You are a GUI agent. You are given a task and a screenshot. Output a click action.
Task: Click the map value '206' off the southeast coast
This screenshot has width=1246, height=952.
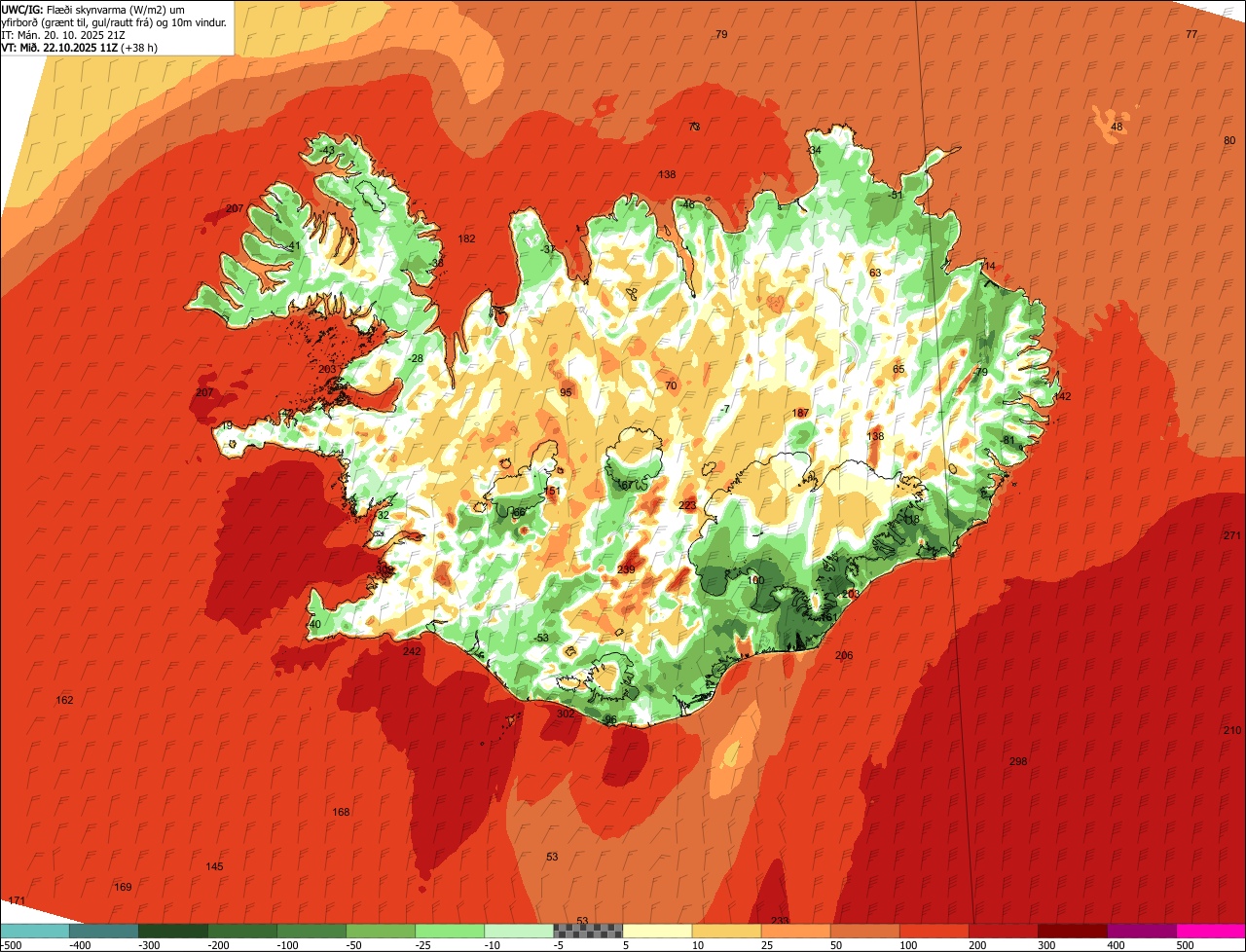844,655
